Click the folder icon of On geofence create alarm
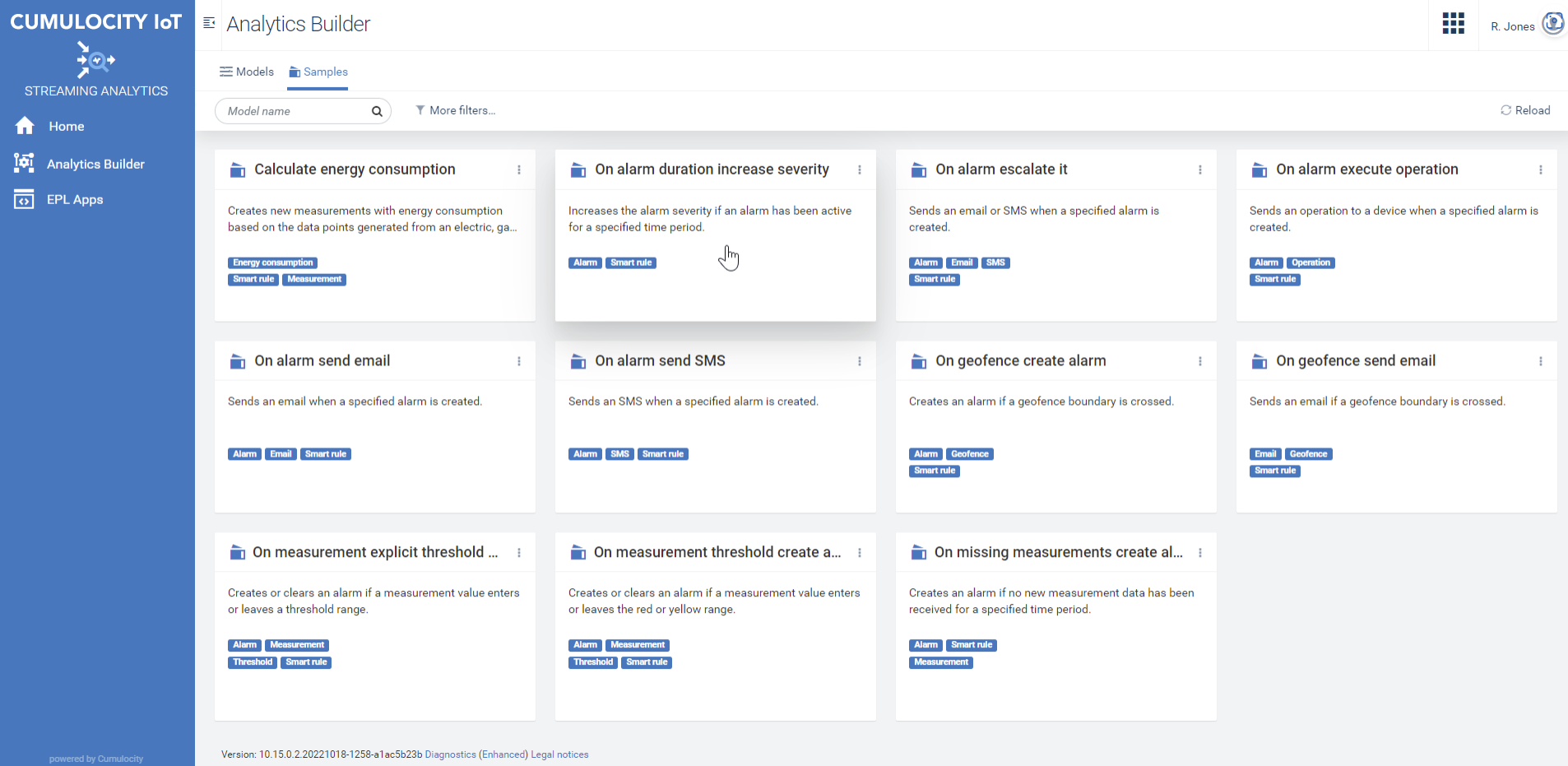Screen dimensions: 1568x766 coord(919,361)
